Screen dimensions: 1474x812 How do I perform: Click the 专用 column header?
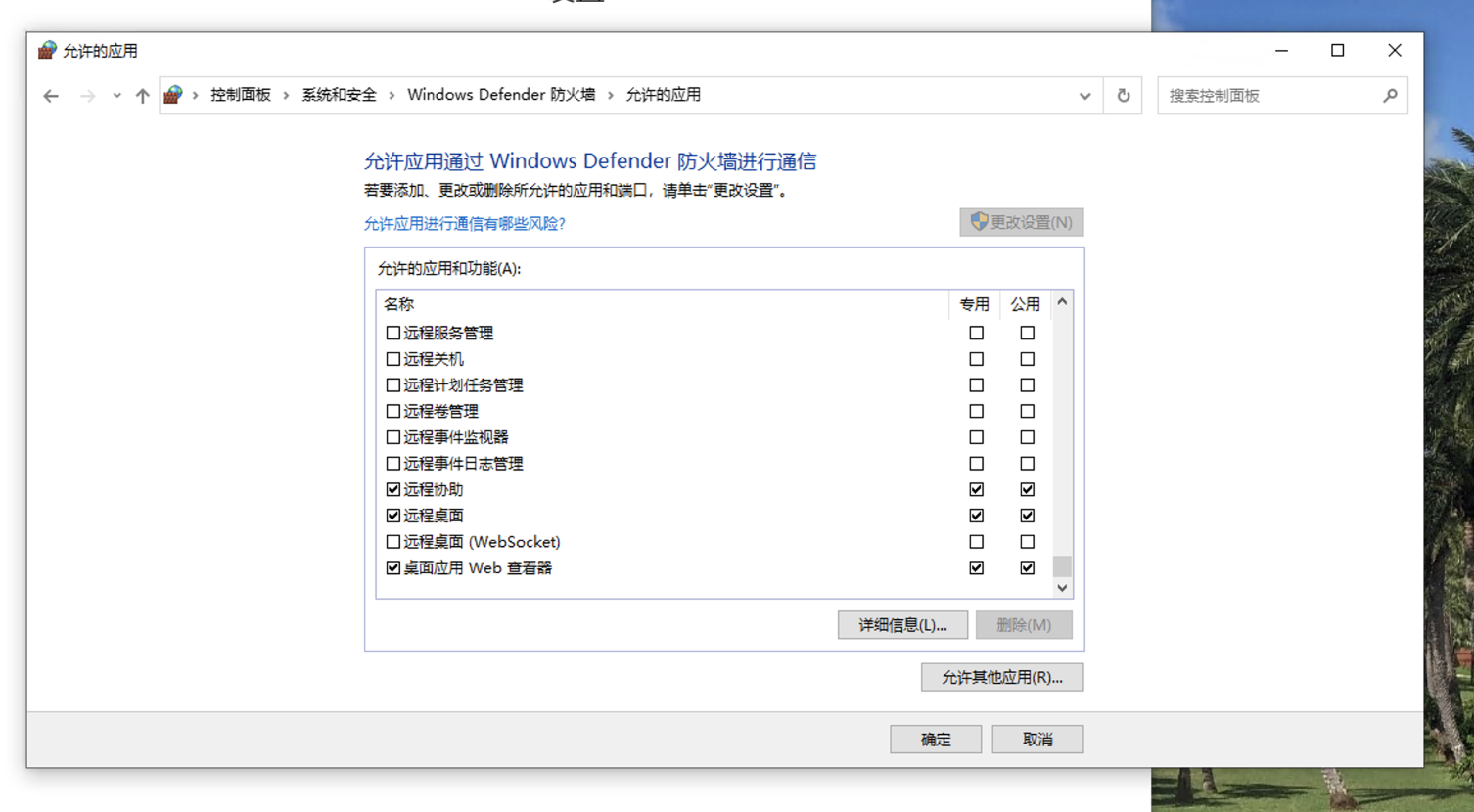[974, 304]
